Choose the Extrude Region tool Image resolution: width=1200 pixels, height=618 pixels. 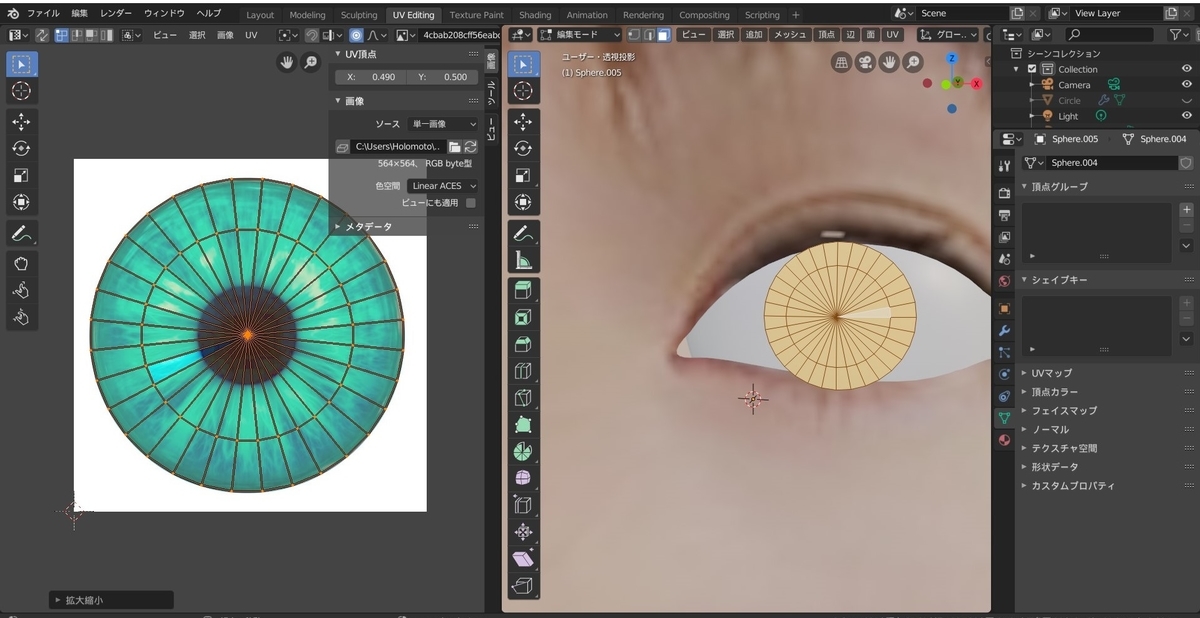[x=523, y=291]
